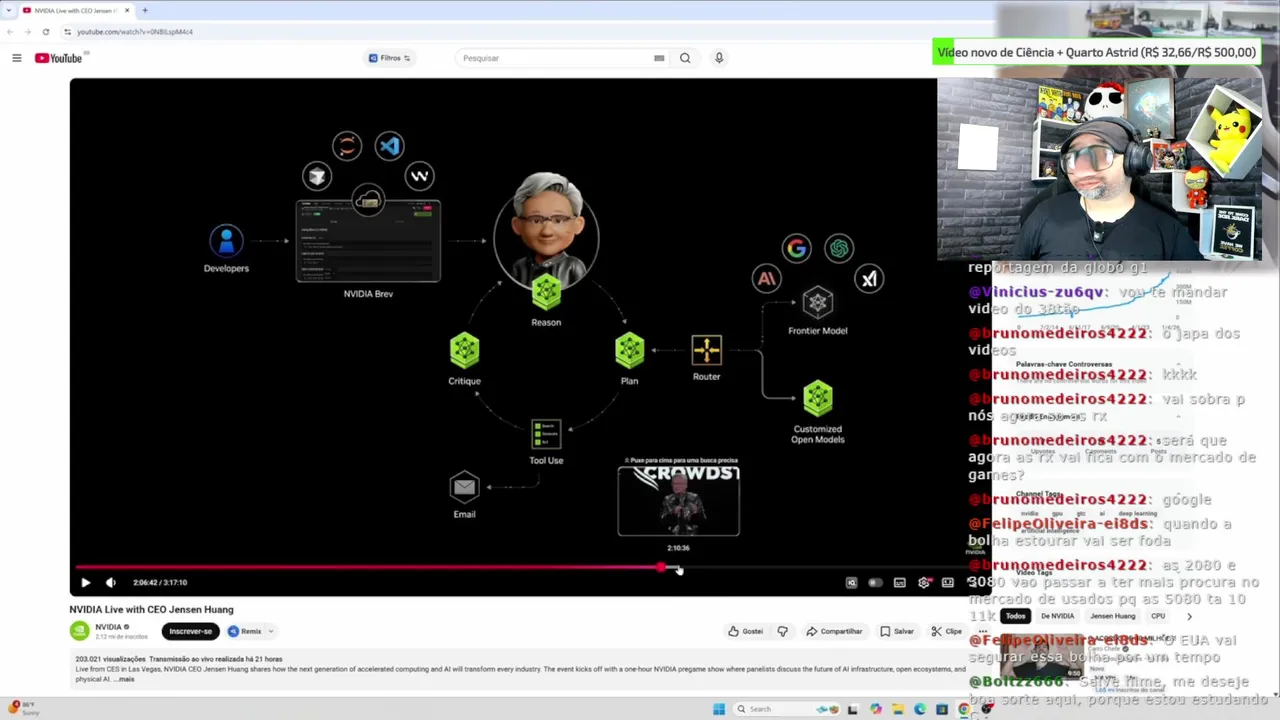
Task: Click the Windows taskbar Search box
Action: click(787, 709)
